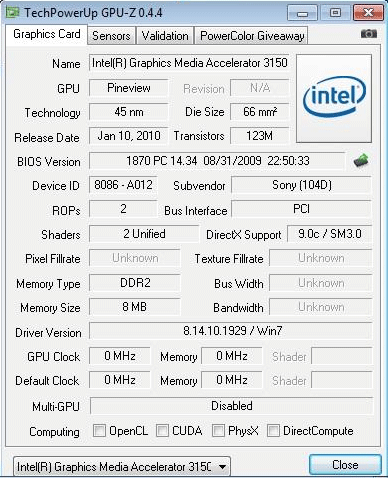Viewport: 388px width, 478px height.
Task: Click the Memory Size field 8 MB
Action: click(135, 307)
